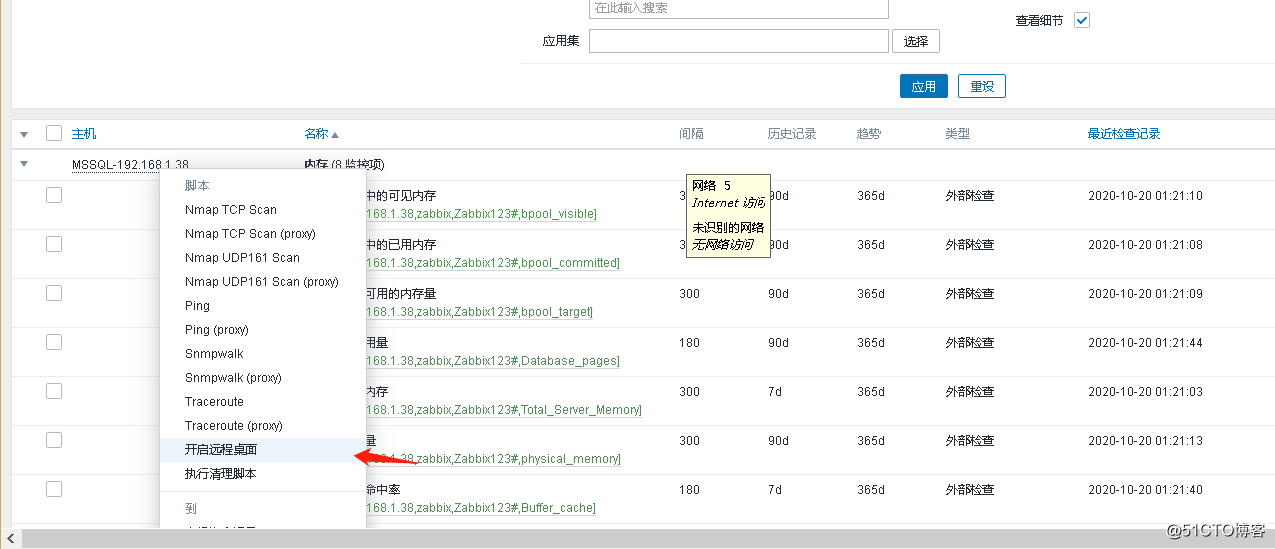Focus the 应用集 input field

[x=739, y=41]
